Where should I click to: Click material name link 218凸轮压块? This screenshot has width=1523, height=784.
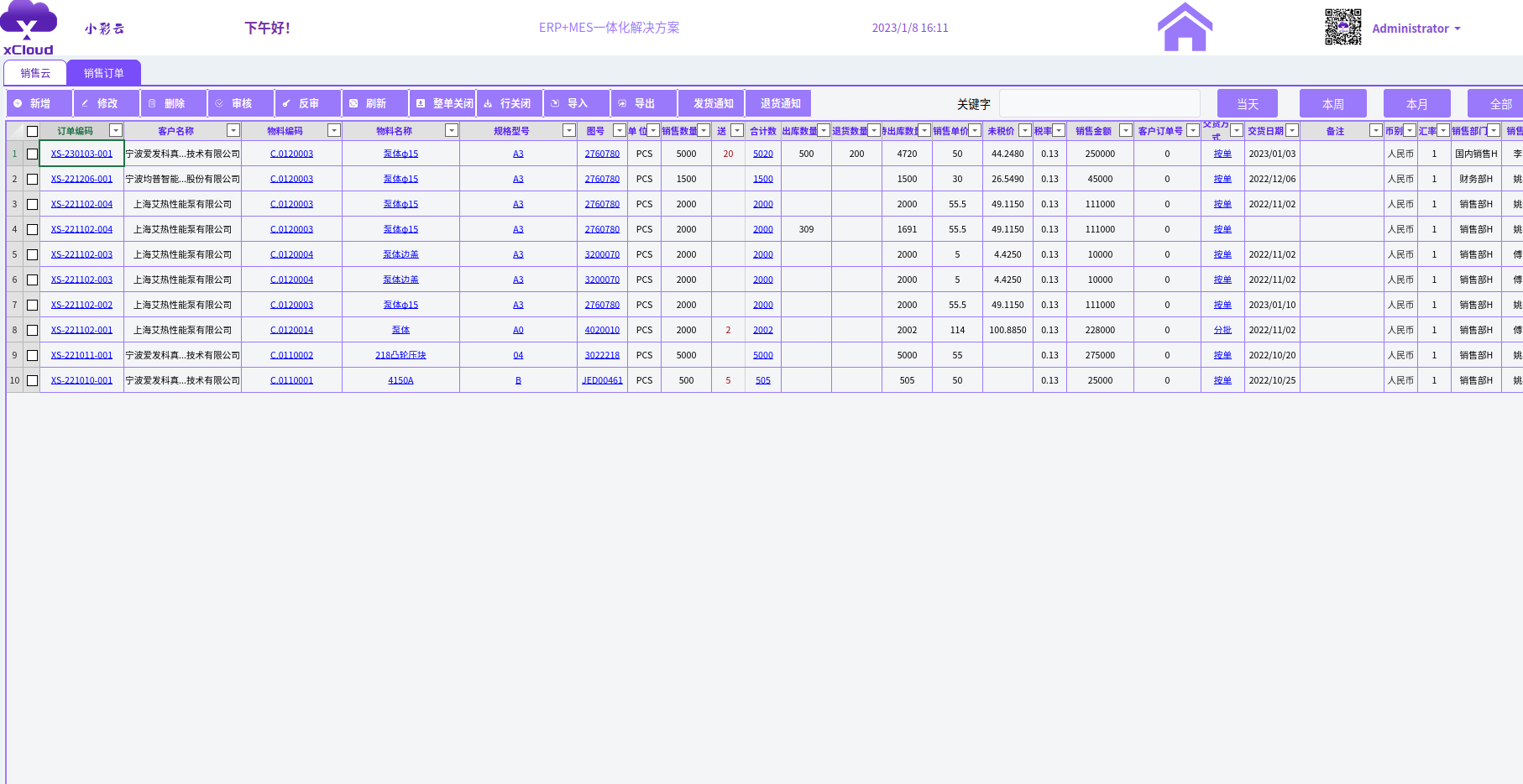pyautogui.click(x=400, y=355)
